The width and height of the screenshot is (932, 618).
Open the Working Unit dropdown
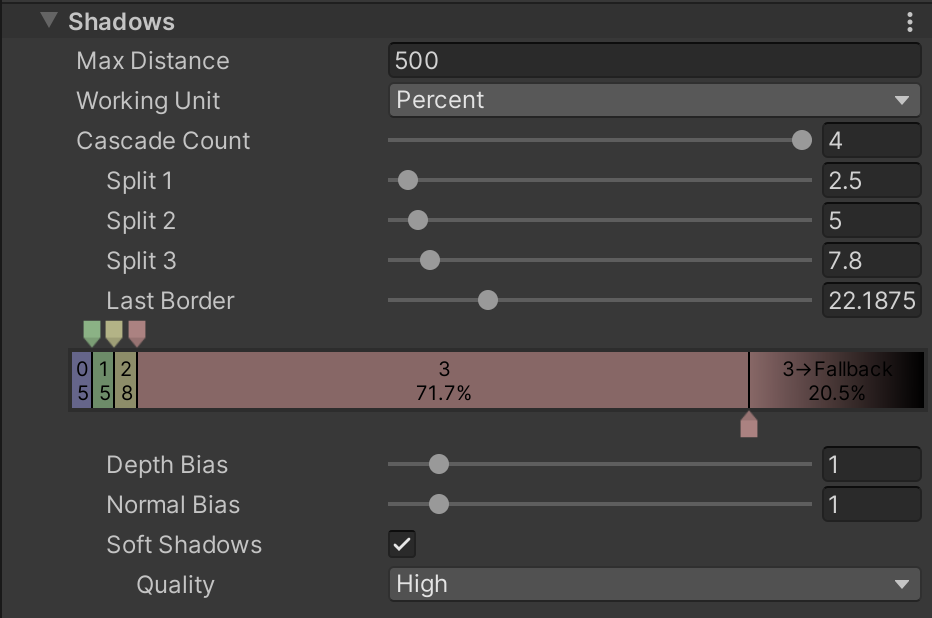pos(653,100)
